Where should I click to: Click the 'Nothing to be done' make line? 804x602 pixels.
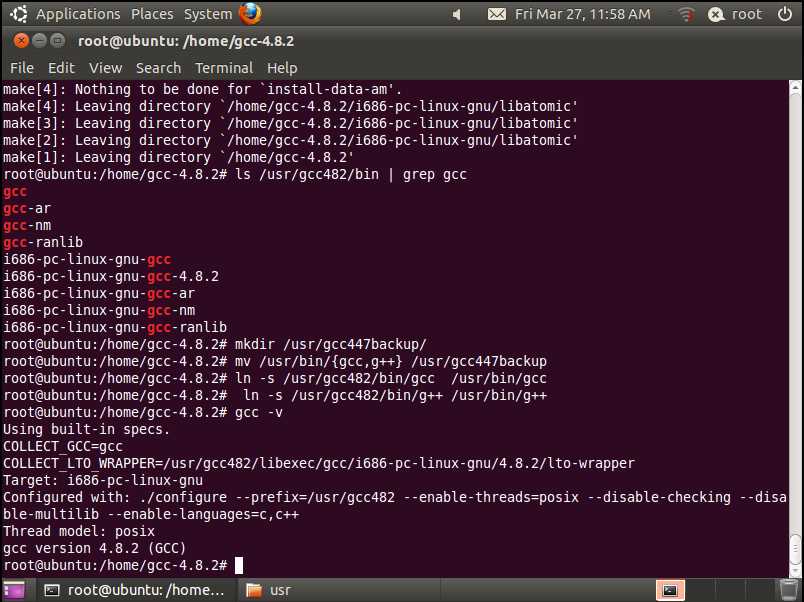[203, 89]
